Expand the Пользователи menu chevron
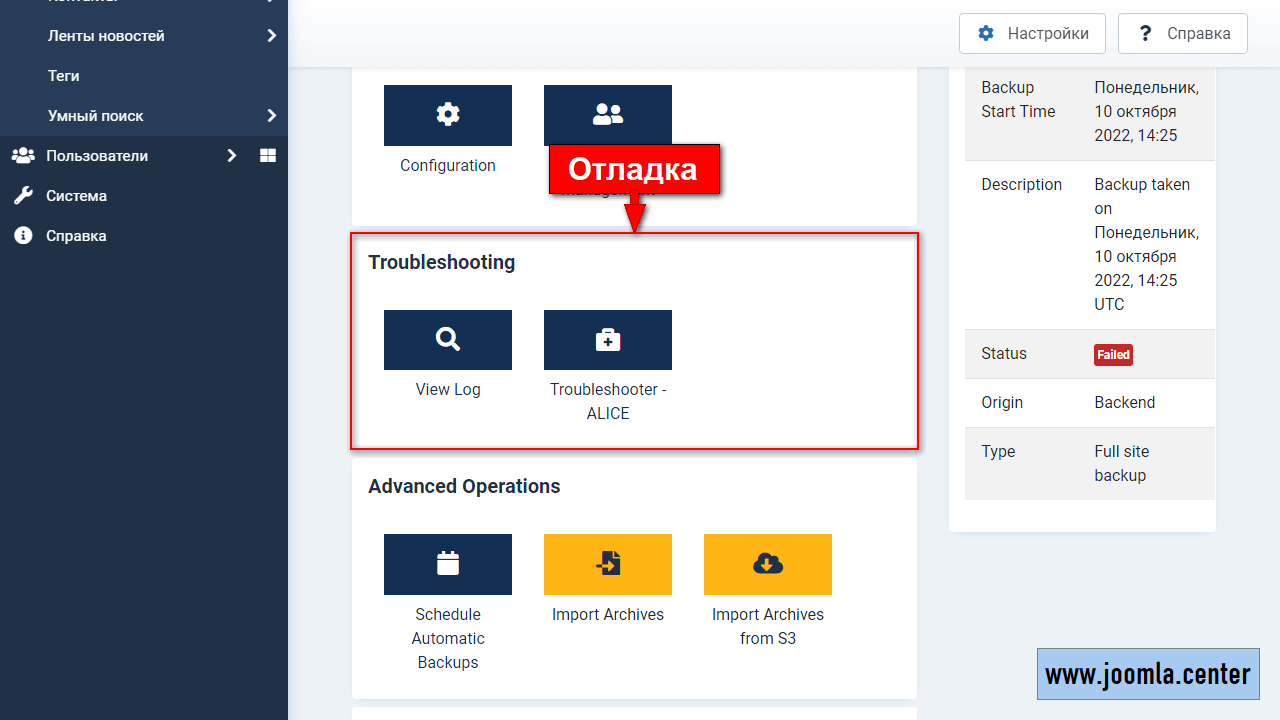The image size is (1280, 720). pos(231,156)
